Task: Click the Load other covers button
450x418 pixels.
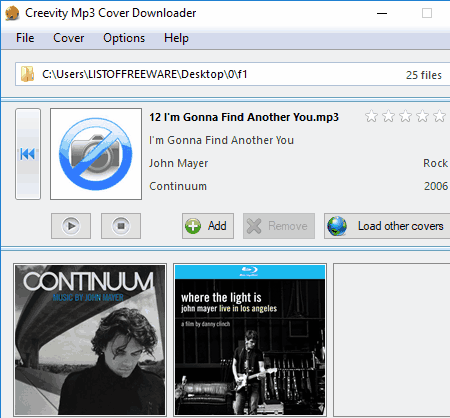Action: click(387, 226)
